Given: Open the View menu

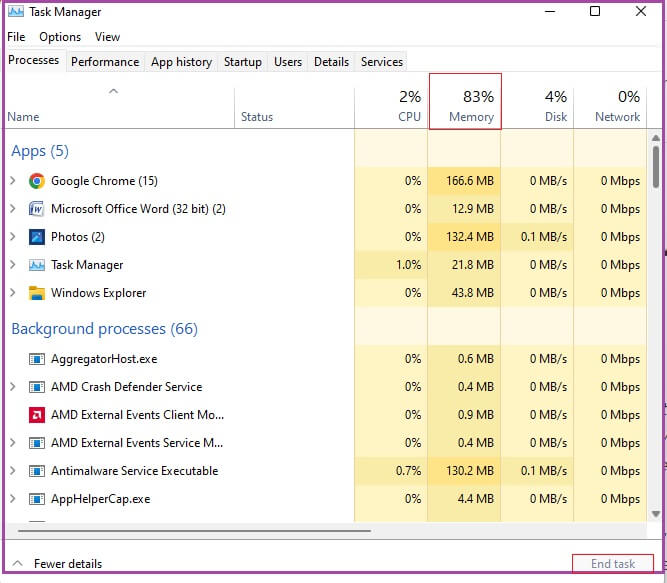Looking at the screenshot, I should pos(107,37).
